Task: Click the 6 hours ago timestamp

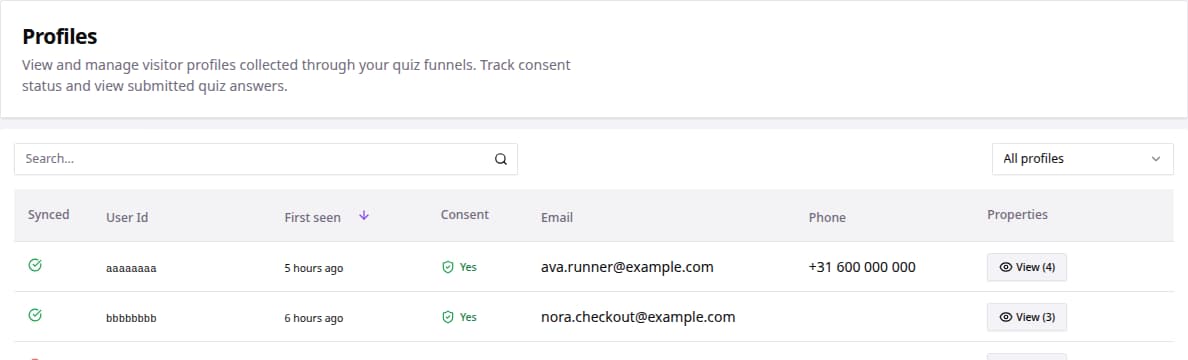Action: pos(314,318)
